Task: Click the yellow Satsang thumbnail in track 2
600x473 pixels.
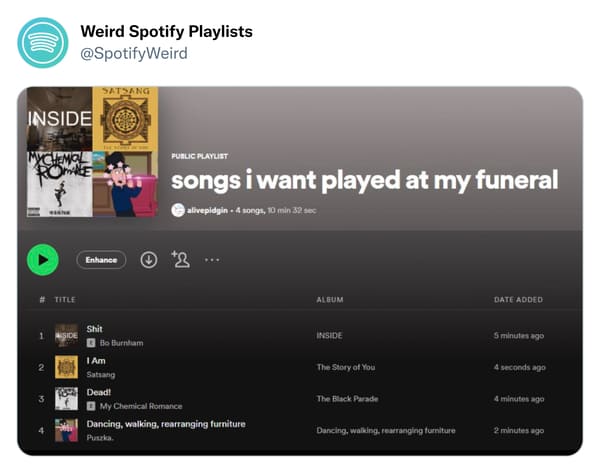Action: pyautogui.click(x=66, y=367)
